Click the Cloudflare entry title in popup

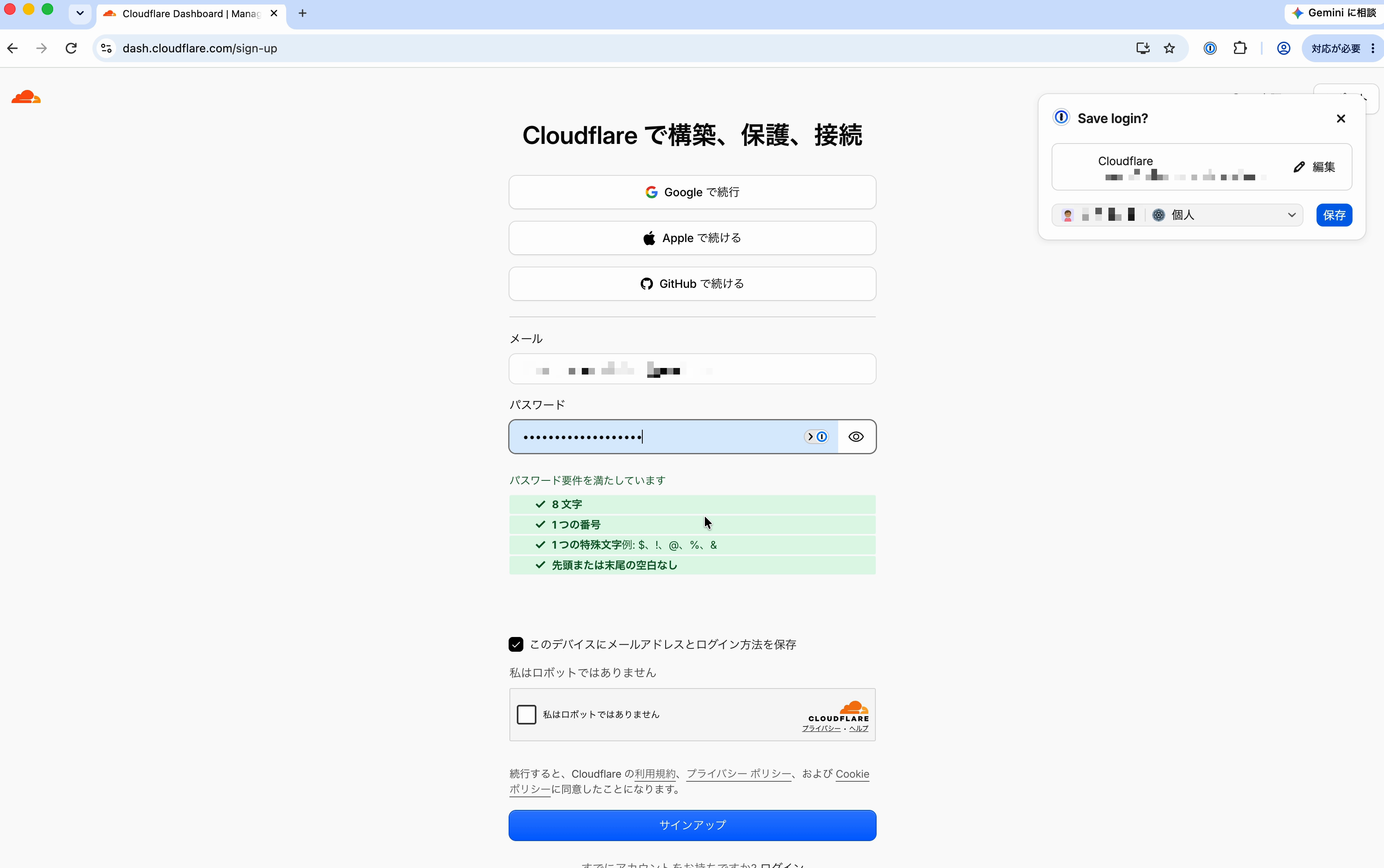tap(1125, 161)
